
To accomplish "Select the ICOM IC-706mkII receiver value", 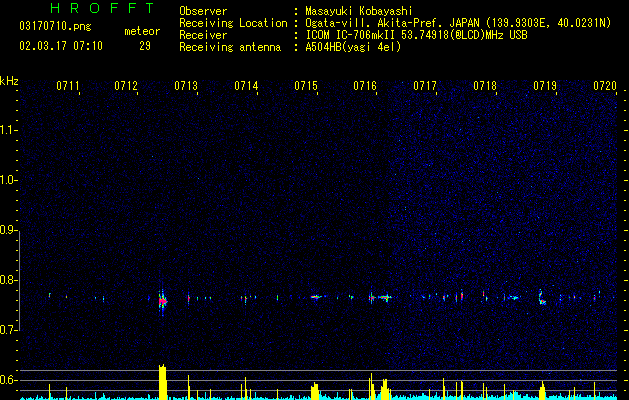I will [x=416, y=35].
